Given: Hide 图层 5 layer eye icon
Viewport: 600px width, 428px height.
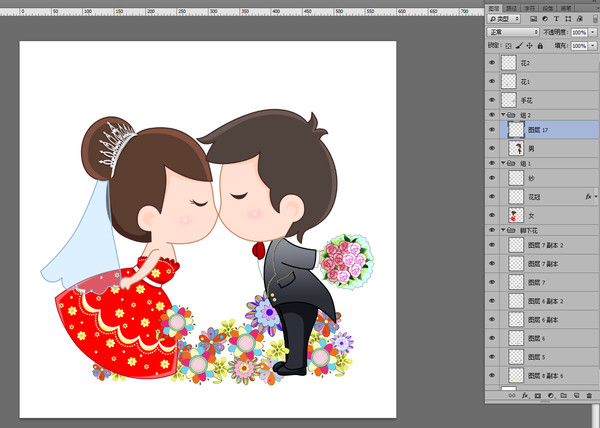Looking at the screenshot, I should [492, 357].
